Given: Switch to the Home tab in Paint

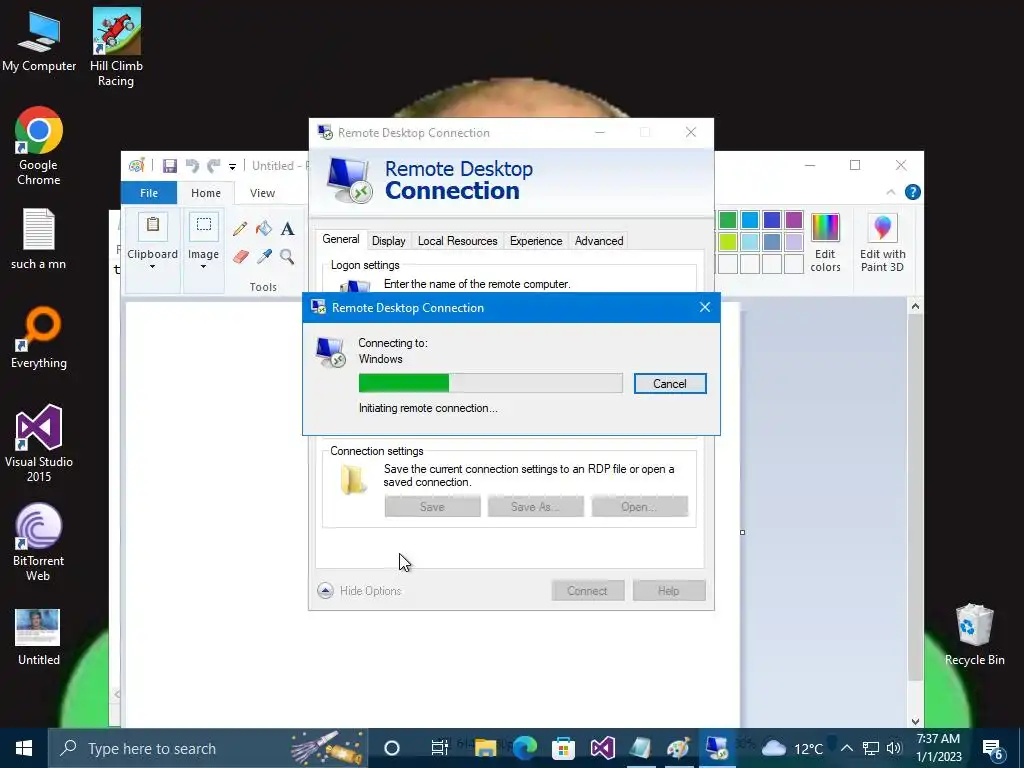Looking at the screenshot, I should [206, 193].
